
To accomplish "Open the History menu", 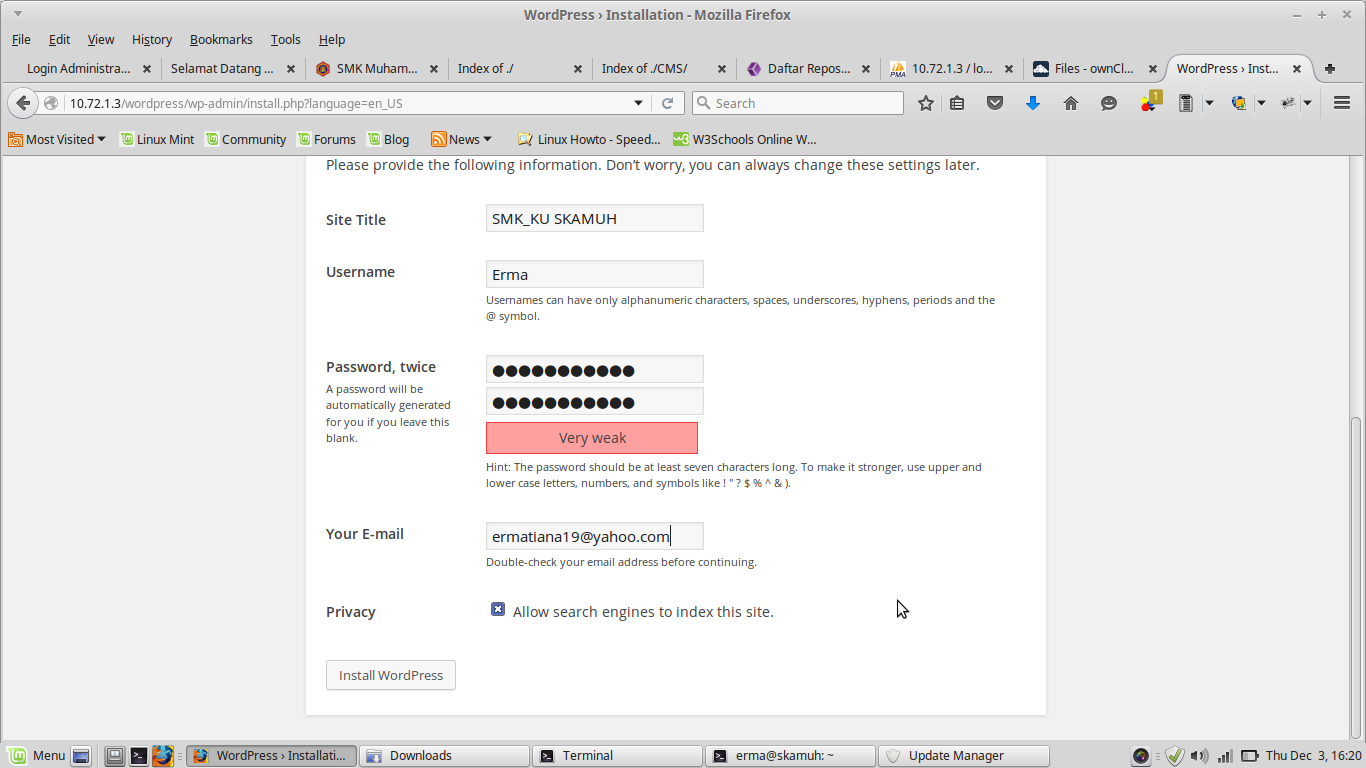I will 152,40.
